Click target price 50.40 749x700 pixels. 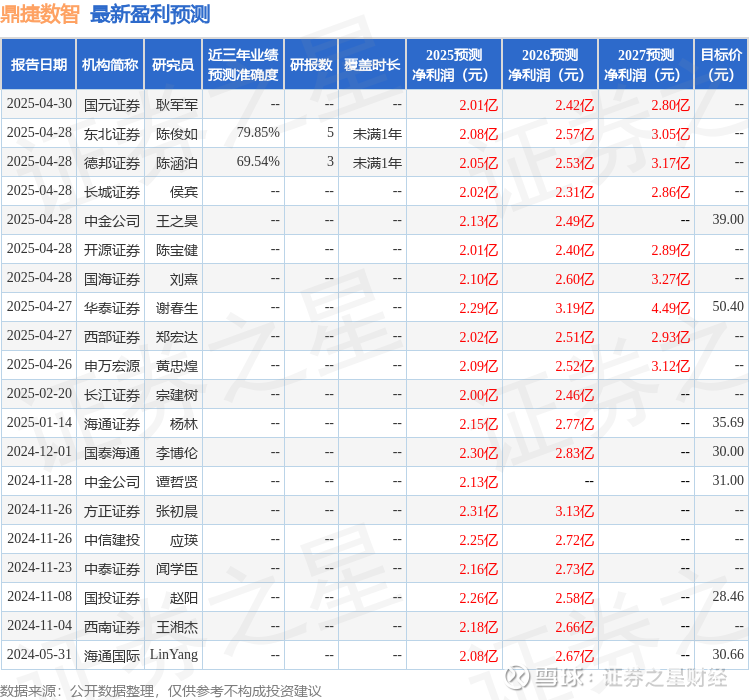(728, 306)
